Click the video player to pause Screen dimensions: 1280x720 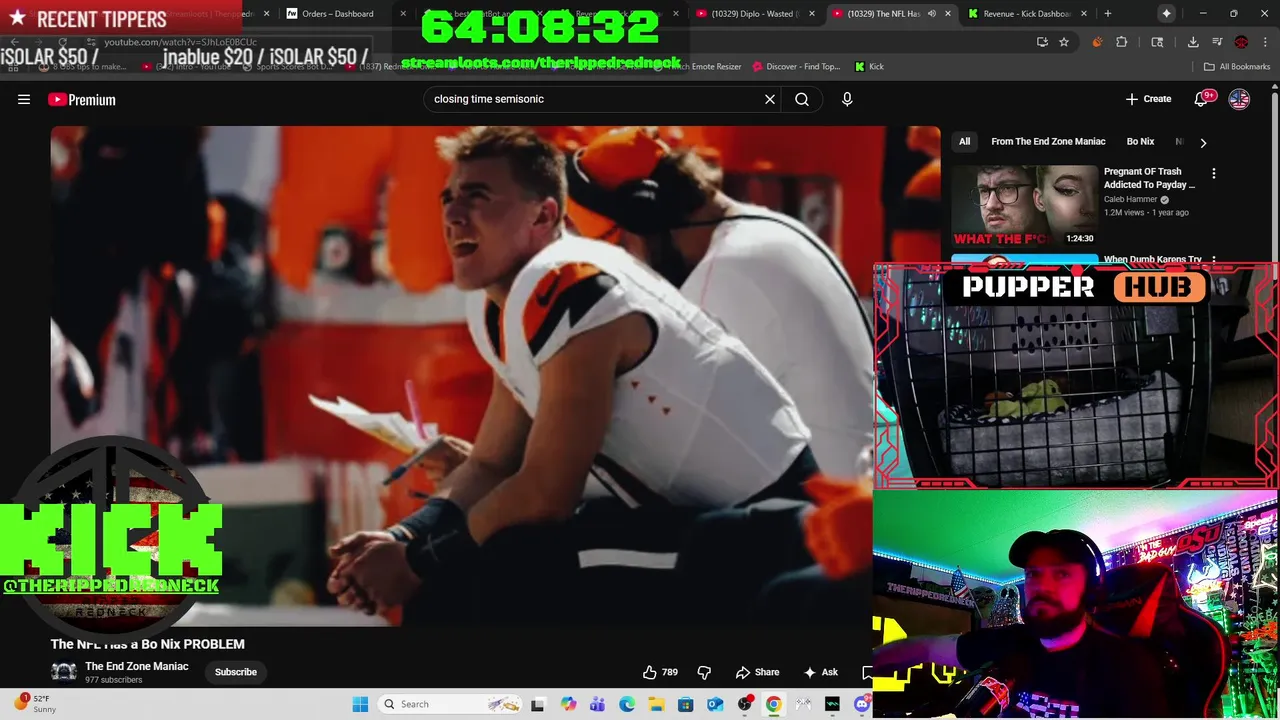(495, 376)
